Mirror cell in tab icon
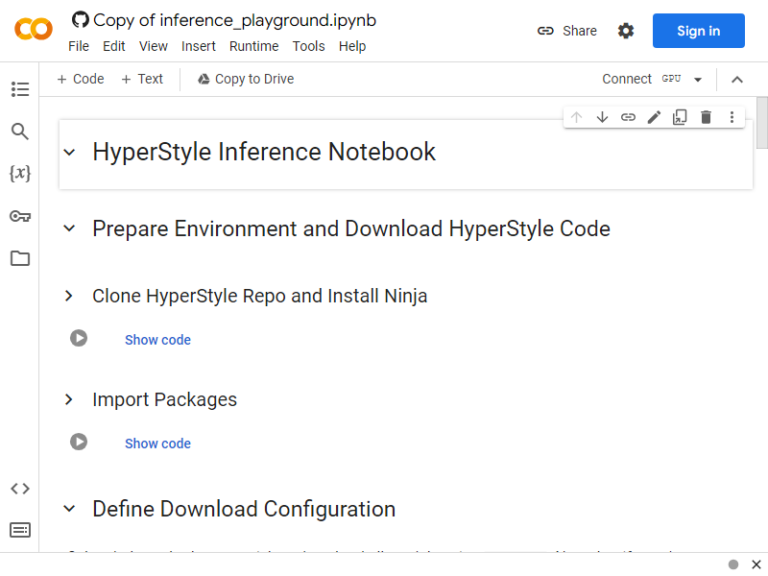 pyautogui.click(x=680, y=117)
